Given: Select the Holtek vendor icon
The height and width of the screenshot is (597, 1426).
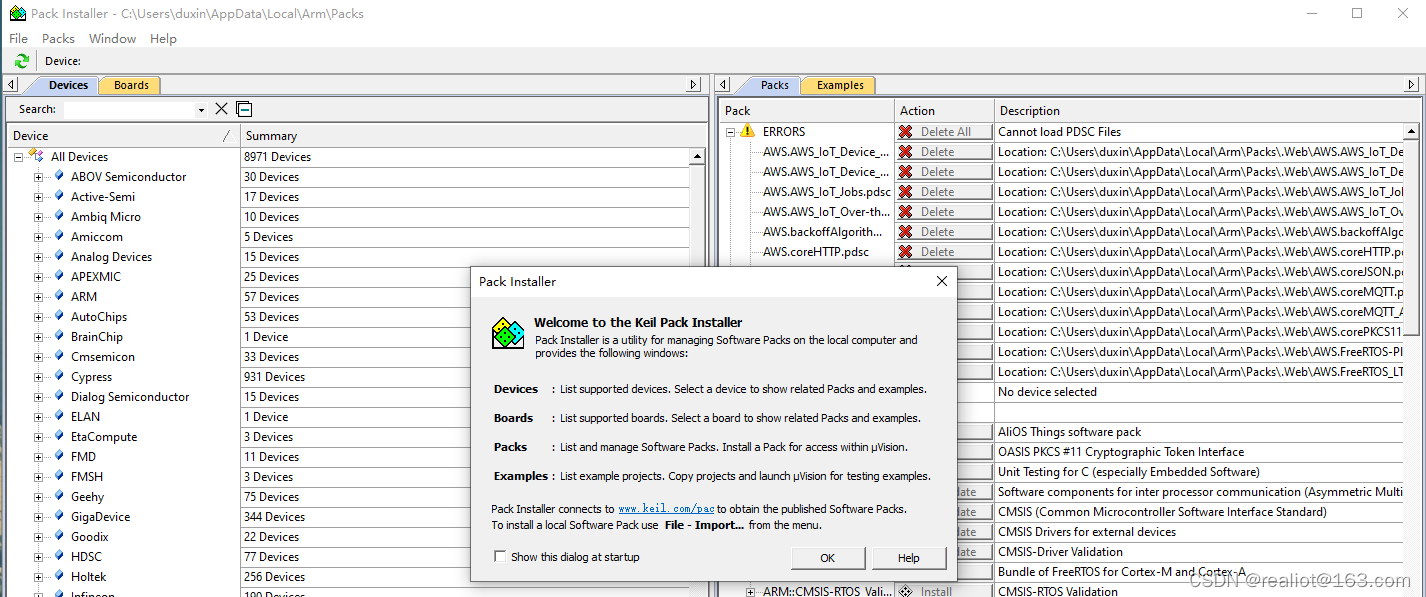Looking at the screenshot, I should tap(59, 576).
